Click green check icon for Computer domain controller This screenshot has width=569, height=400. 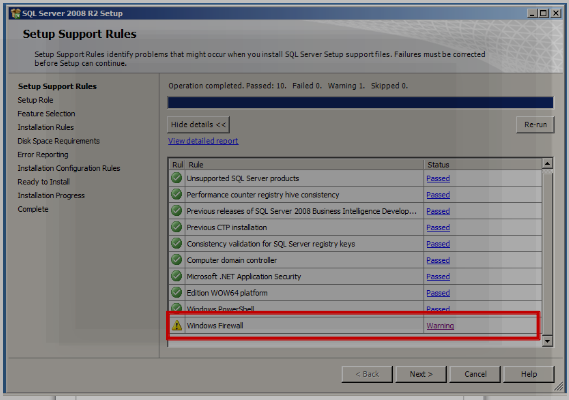(x=177, y=260)
